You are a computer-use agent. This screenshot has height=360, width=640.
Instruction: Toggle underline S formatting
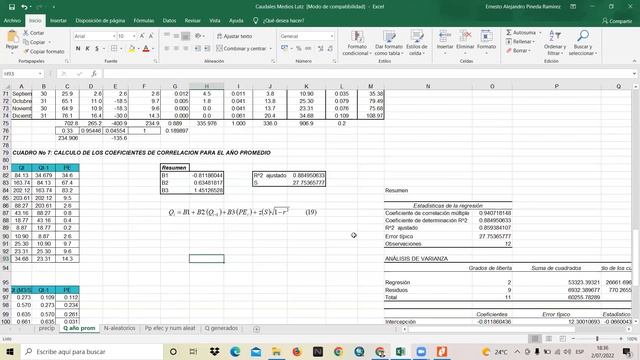[97, 49]
